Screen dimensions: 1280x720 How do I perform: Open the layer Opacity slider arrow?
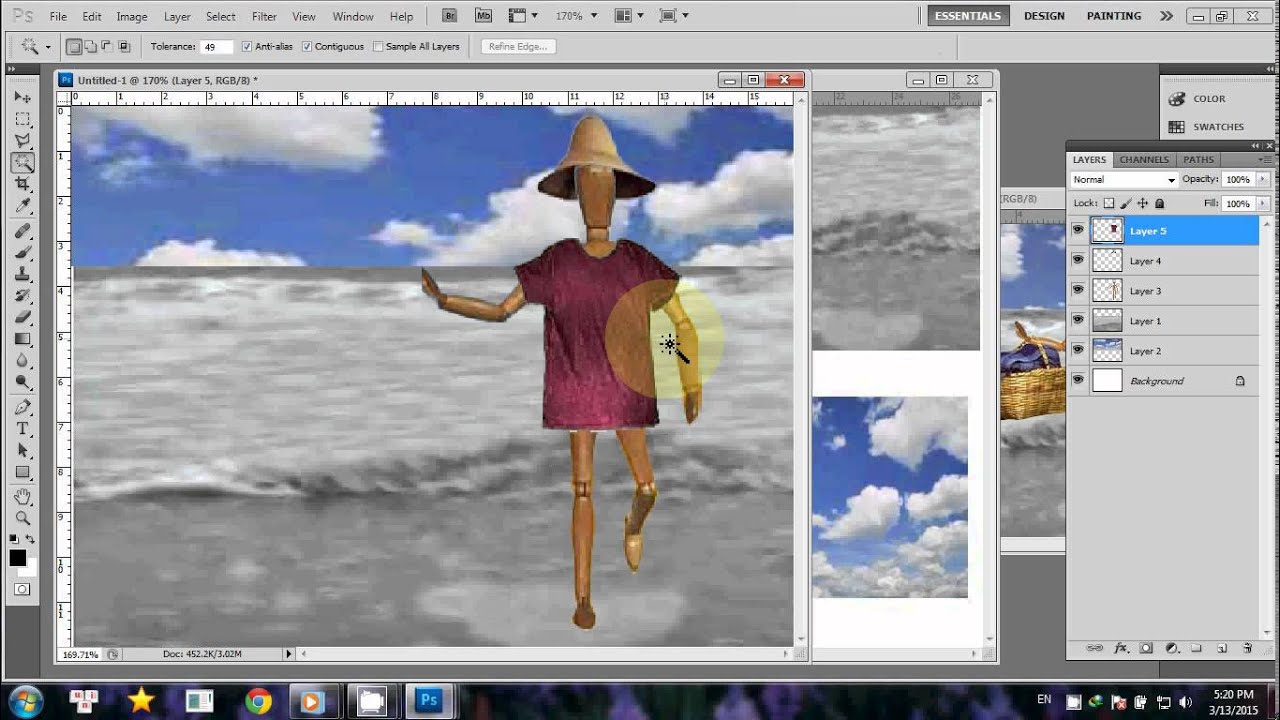click(x=1264, y=180)
